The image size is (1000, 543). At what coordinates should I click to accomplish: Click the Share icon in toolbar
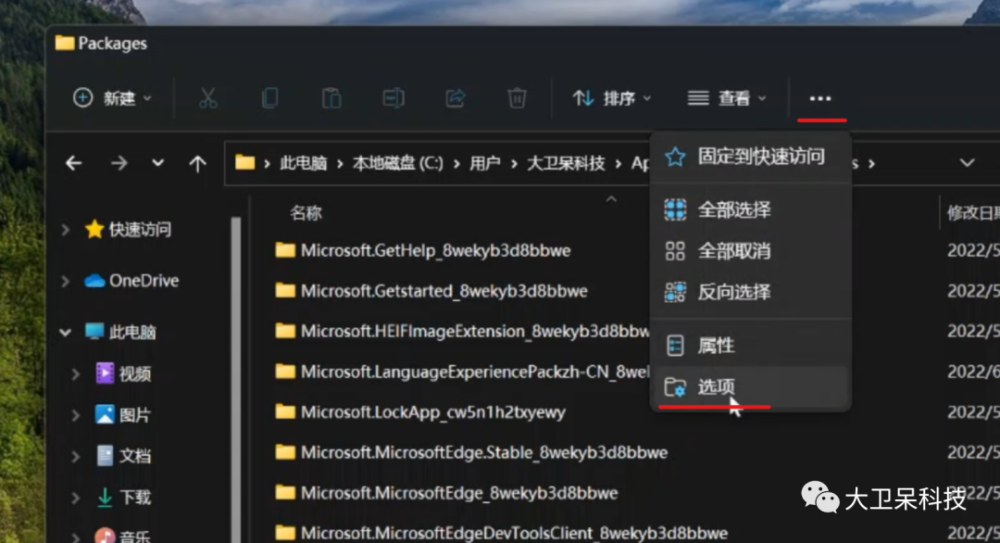(x=455, y=98)
